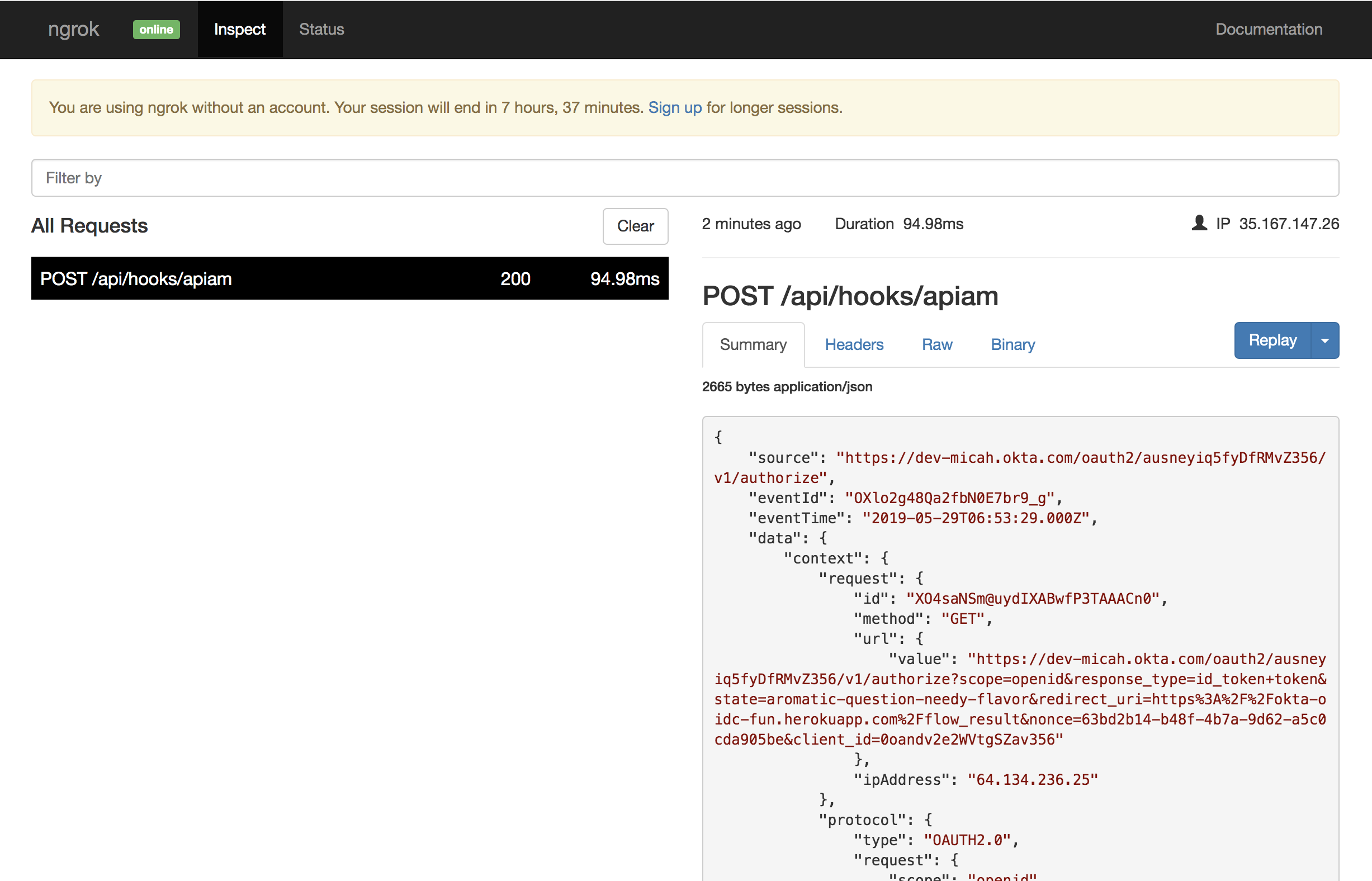Switch to the Headers tab
Image resolution: width=1372 pixels, height=881 pixels.
coord(854,344)
